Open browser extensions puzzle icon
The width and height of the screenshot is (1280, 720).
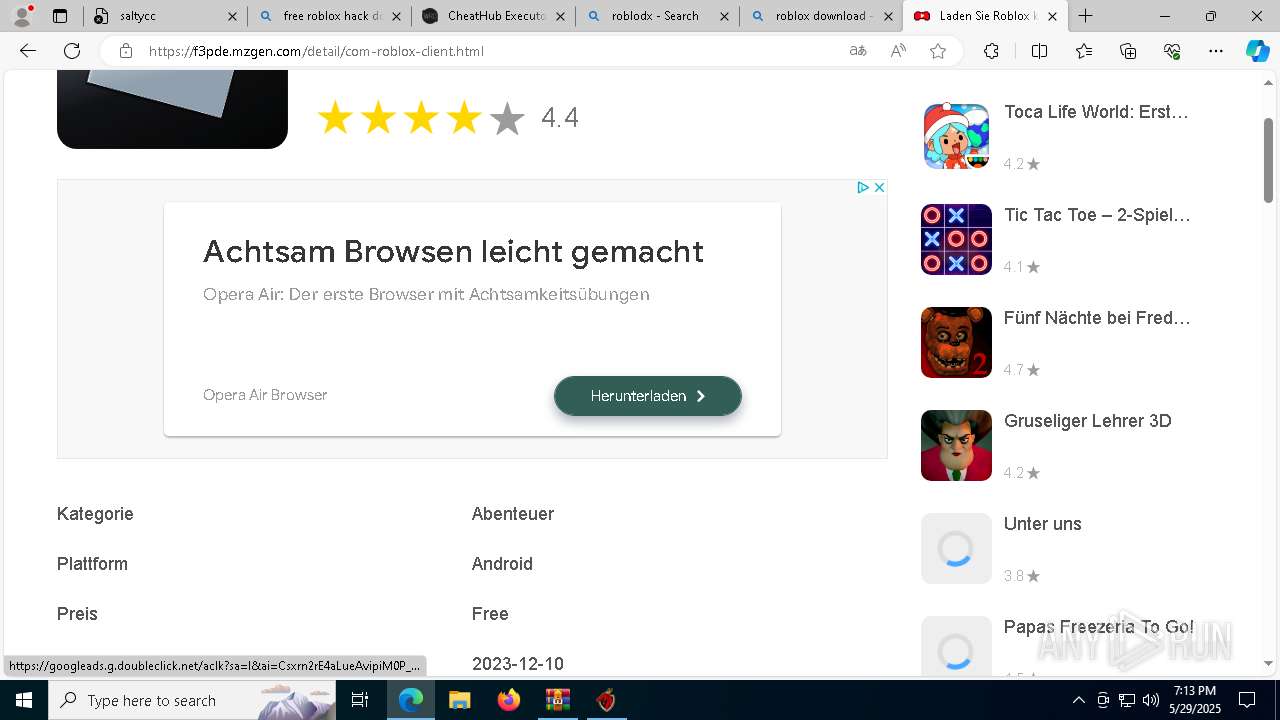(991, 51)
